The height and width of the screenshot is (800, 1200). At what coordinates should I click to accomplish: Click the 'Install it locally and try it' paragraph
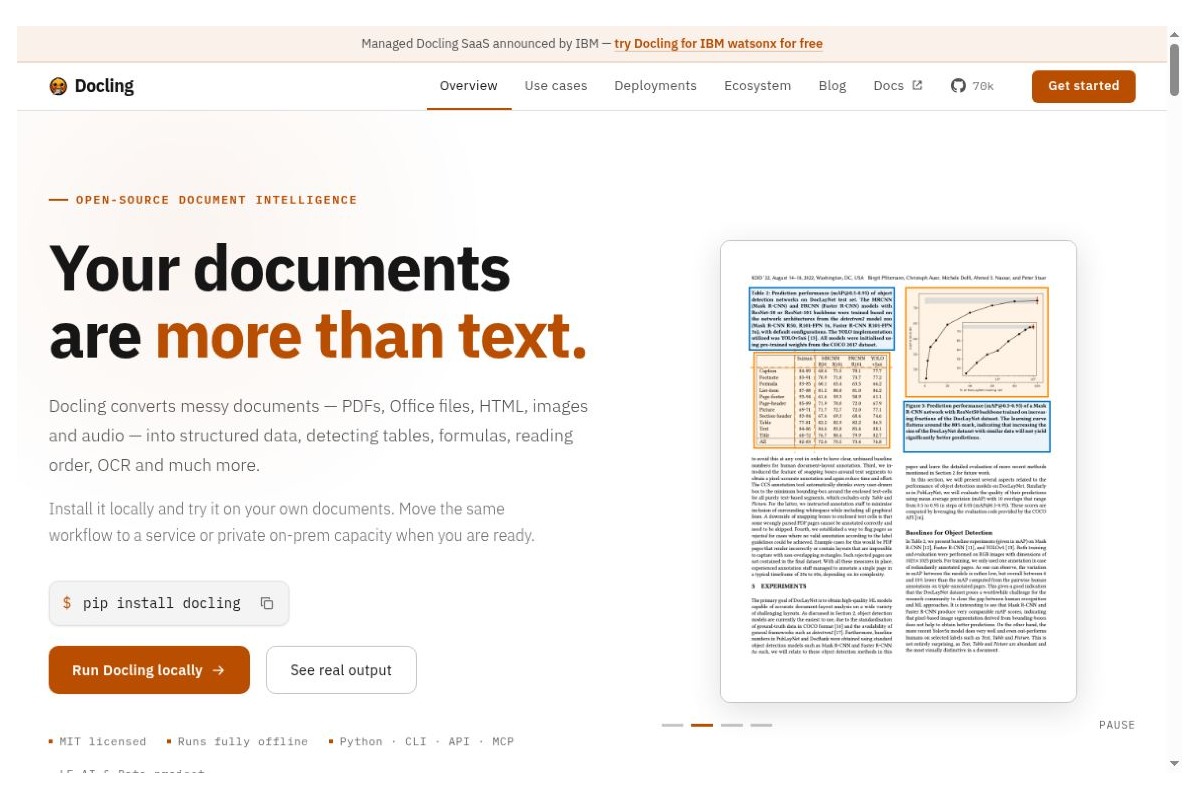292,523
